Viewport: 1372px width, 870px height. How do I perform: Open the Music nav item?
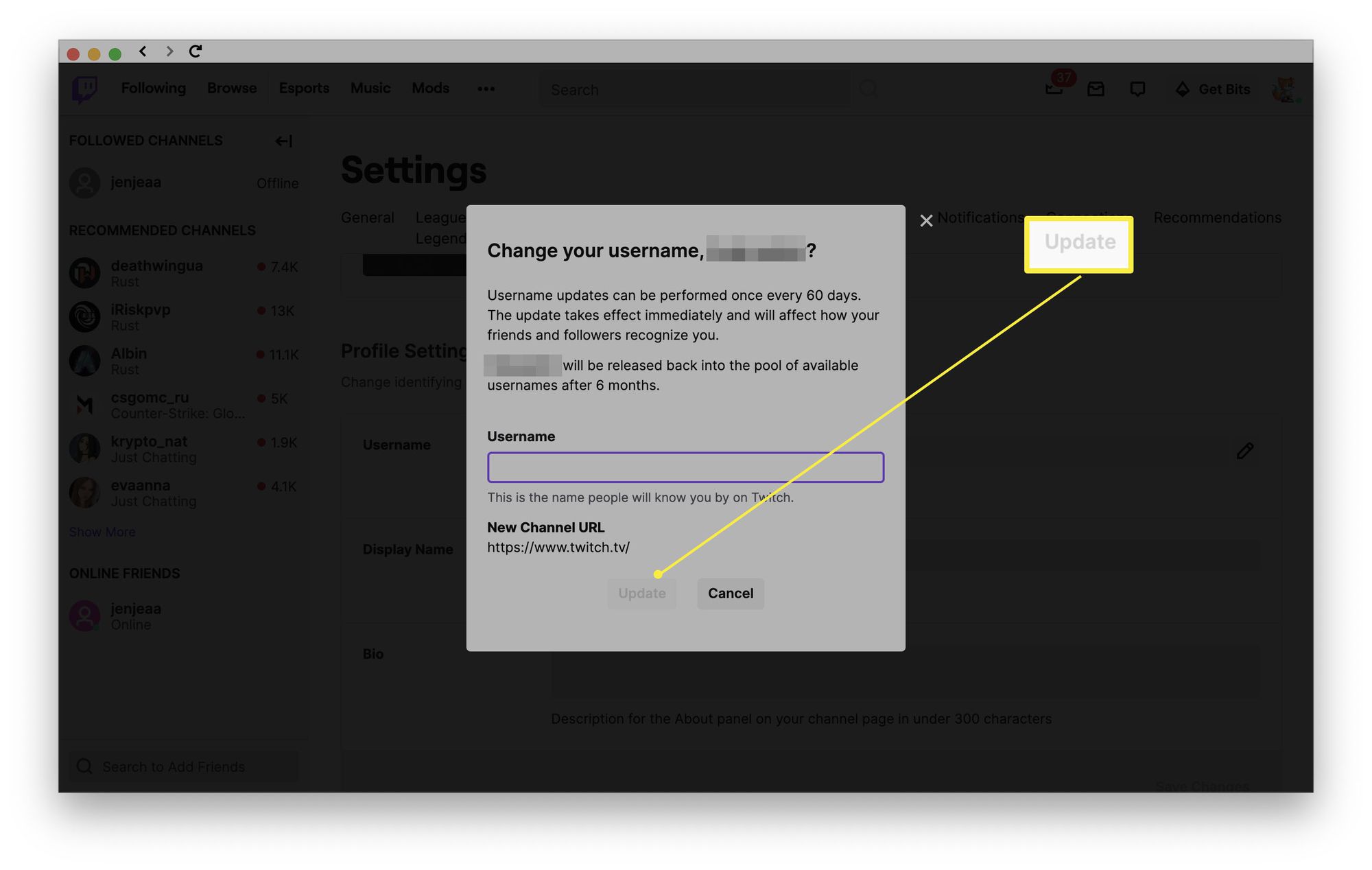[x=370, y=89]
